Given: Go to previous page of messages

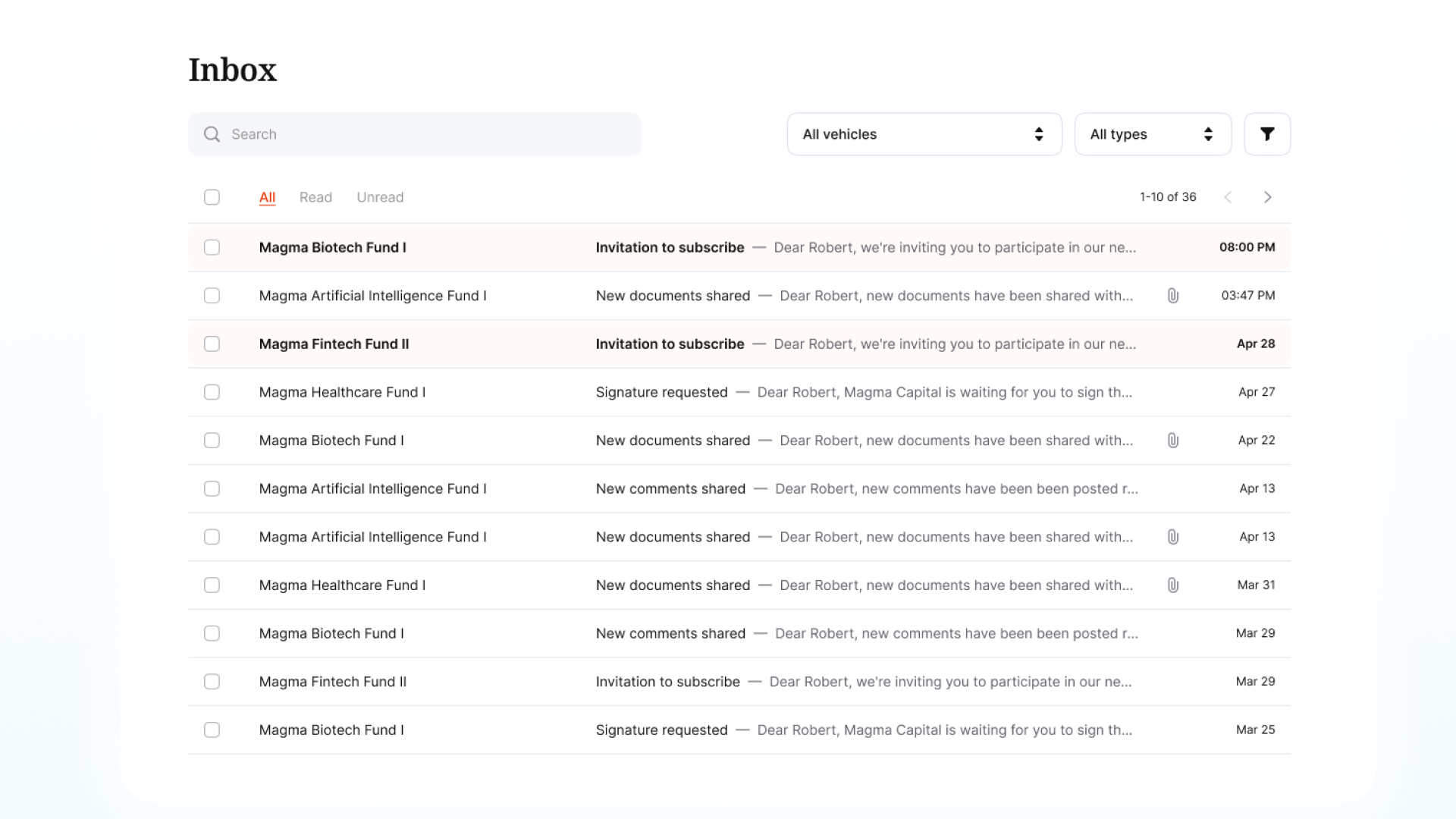Looking at the screenshot, I should (x=1228, y=197).
